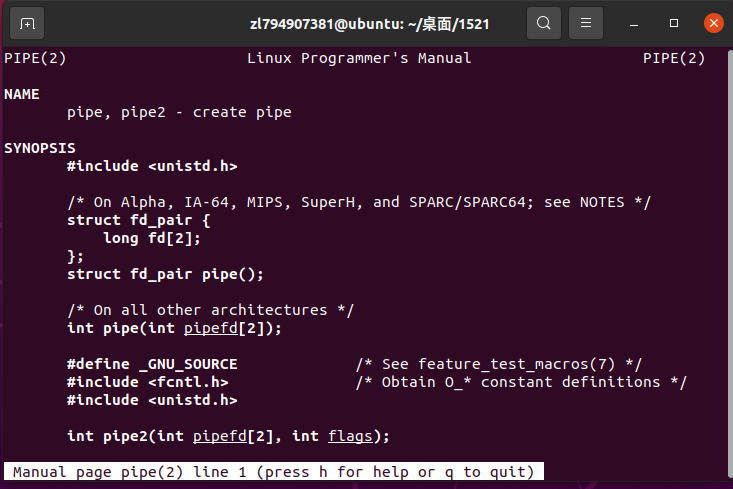This screenshot has width=733, height=489.
Task: Open the hamburger menu
Action: click(x=586, y=23)
